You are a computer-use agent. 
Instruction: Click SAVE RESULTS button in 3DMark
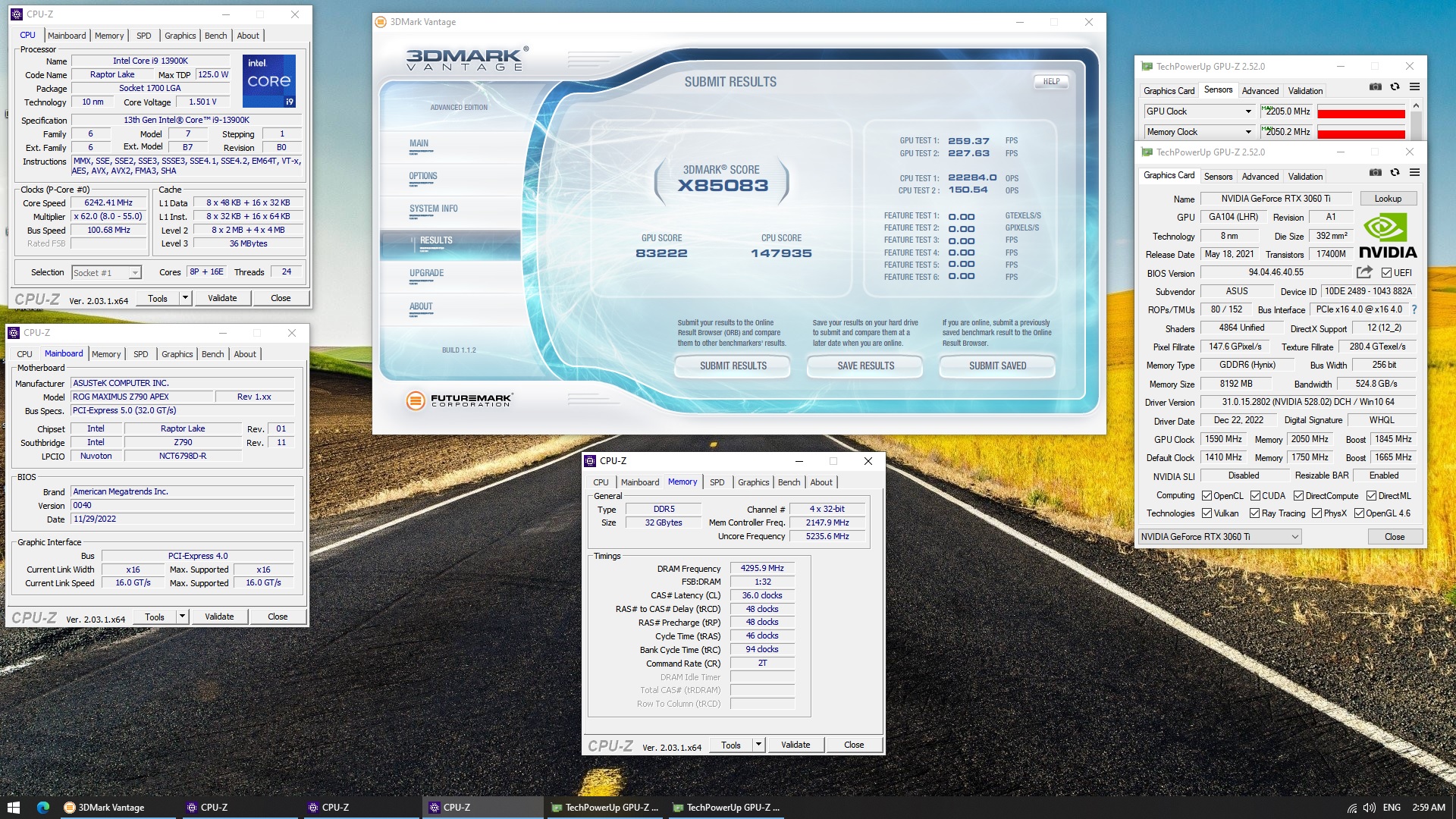pyautogui.click(x=865, y=366)
